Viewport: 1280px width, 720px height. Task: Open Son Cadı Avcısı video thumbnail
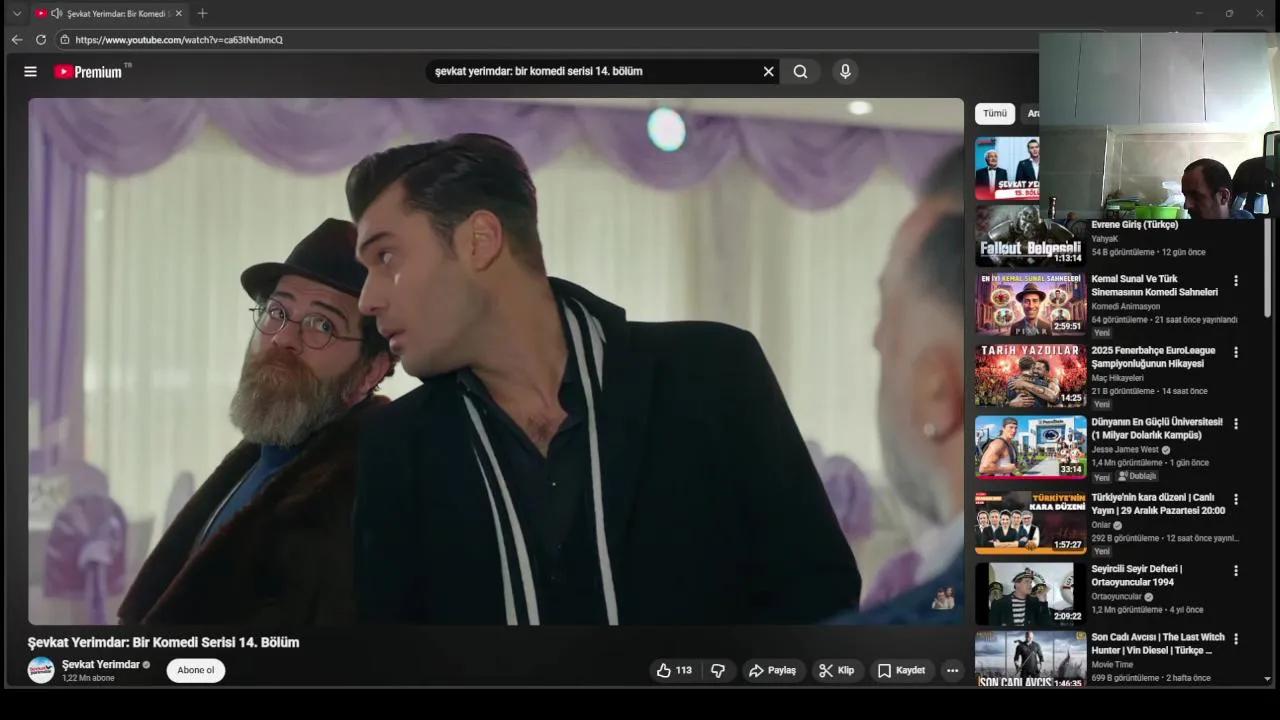click(1030, 659)
